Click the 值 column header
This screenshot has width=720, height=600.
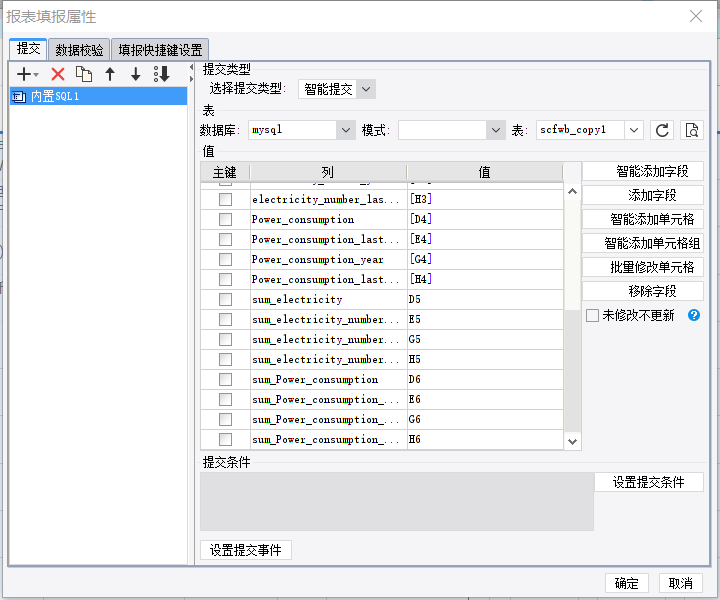click(x=485, y=172)
